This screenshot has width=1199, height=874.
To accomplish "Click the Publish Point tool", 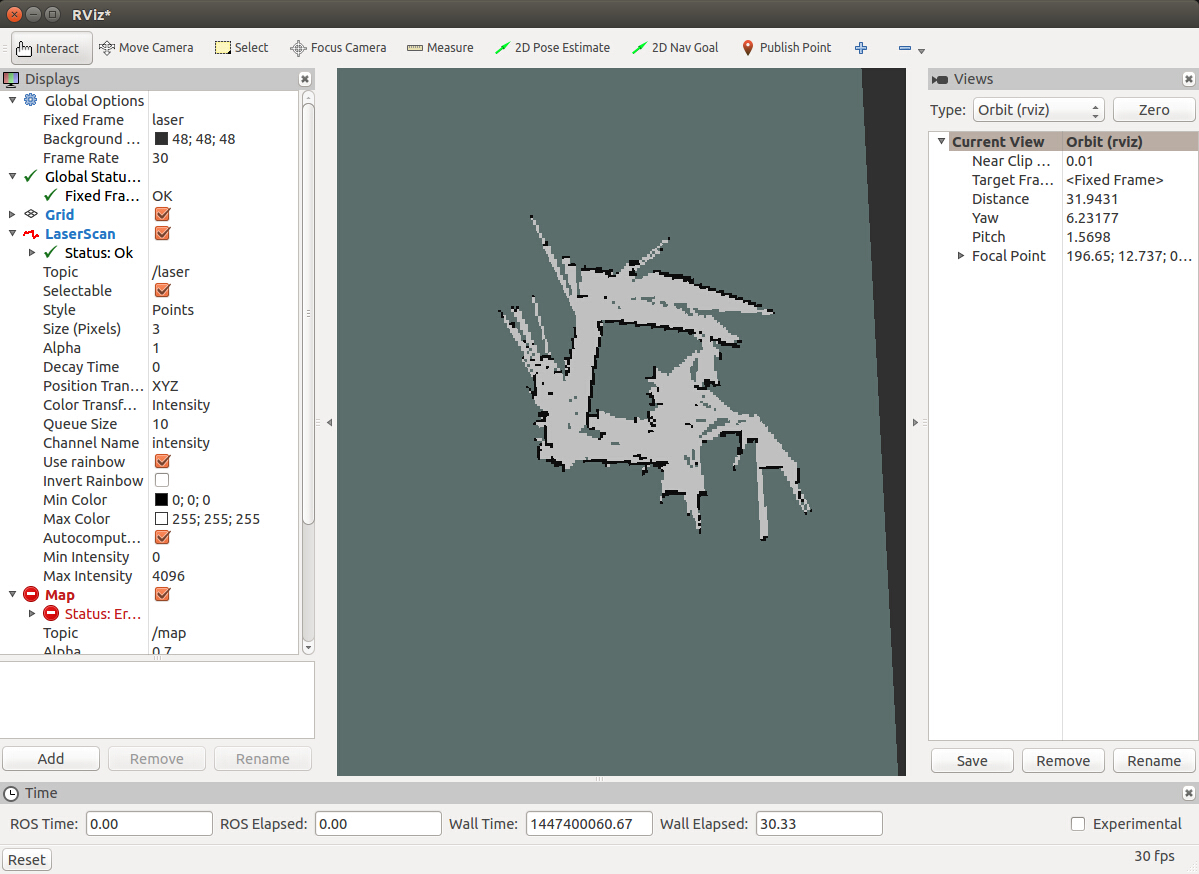I will click(x=786, y=48).
